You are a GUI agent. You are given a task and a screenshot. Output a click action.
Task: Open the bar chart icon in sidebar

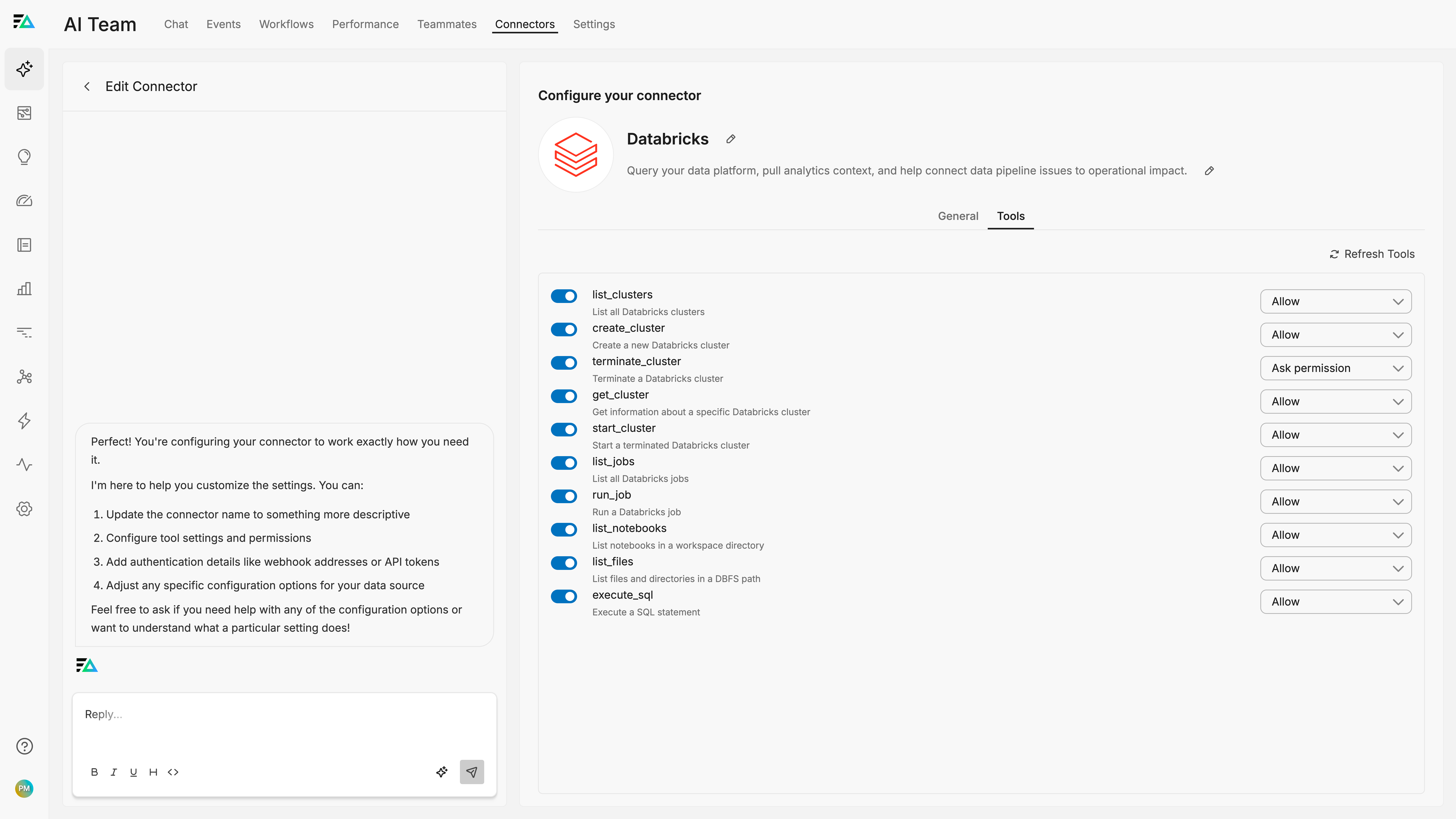pyautogui.click(x=24, y=289)
